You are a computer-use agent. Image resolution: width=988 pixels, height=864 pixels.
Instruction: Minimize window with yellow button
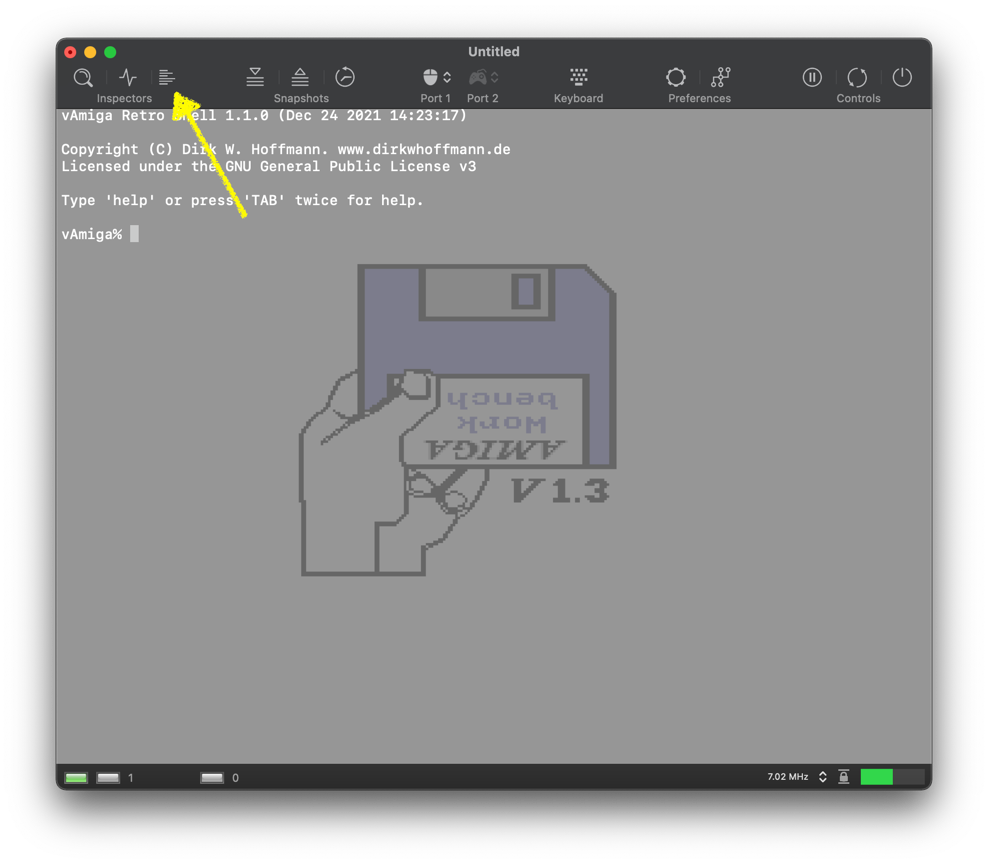[x=90, y=52]
